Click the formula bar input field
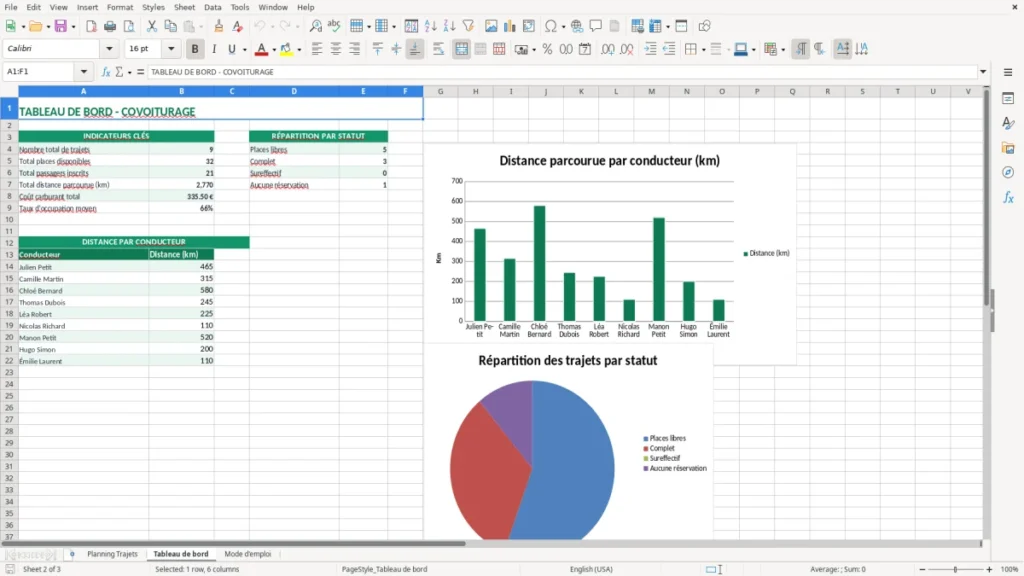This screenshot has width=1024, height=576. coord(562,72)
